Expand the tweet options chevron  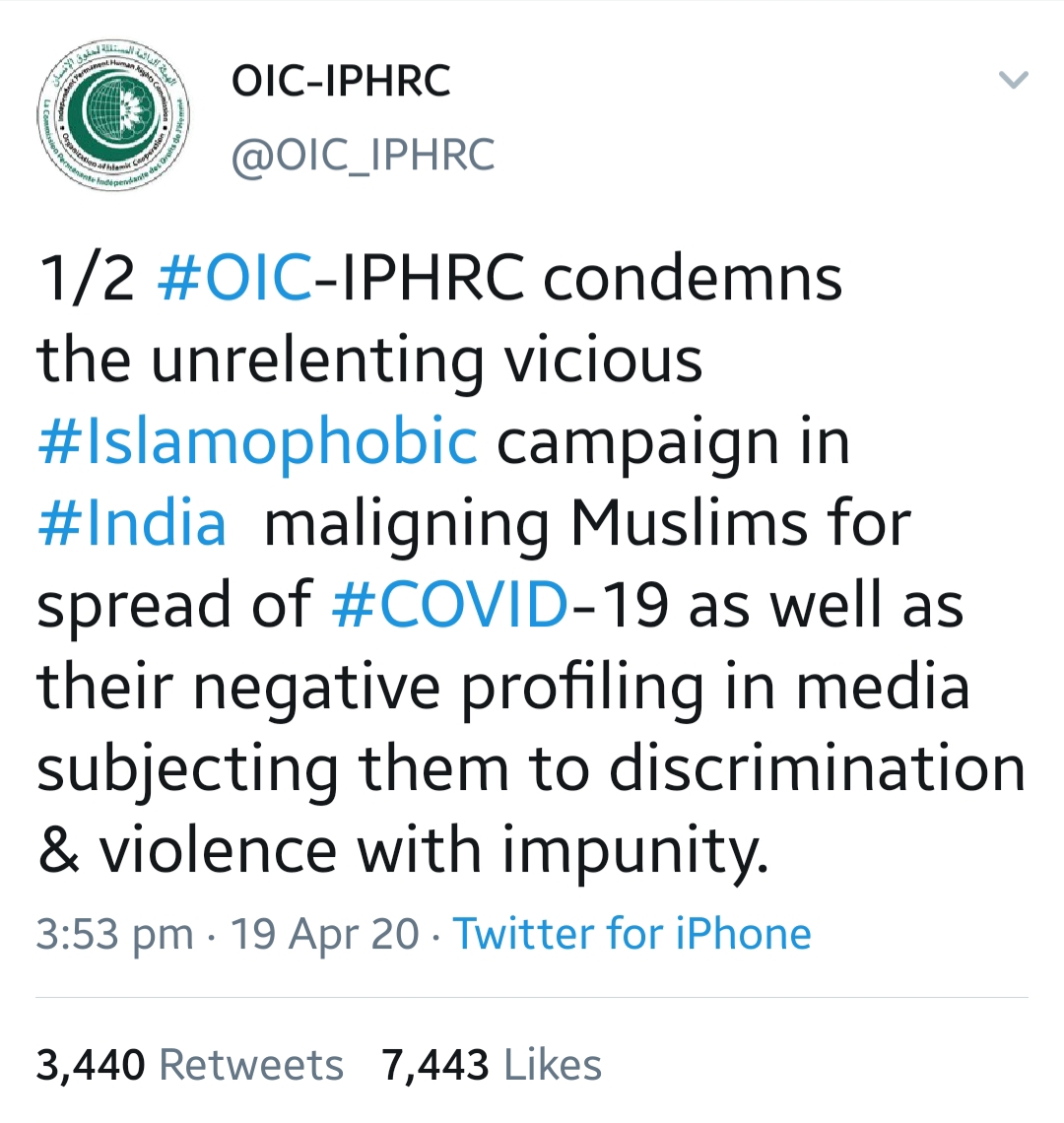pos(1014,80)
